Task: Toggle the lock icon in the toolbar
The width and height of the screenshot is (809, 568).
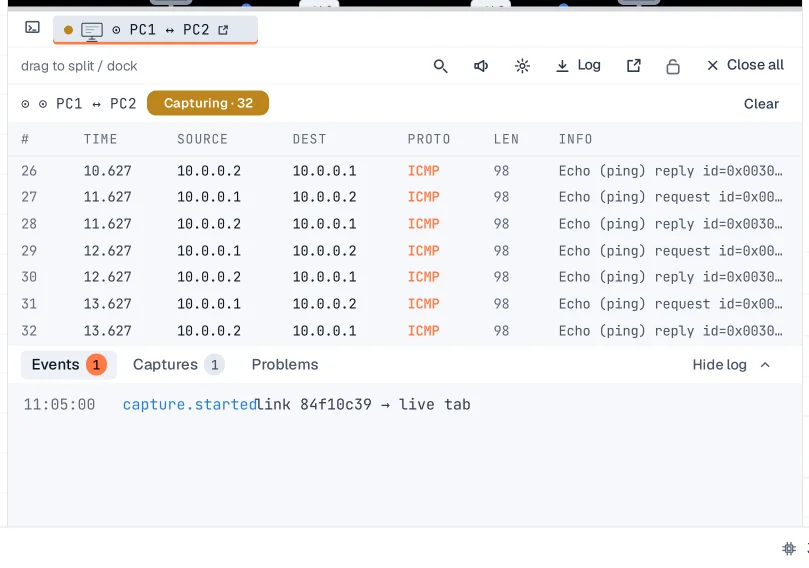Action: pyautogui.click(x=673, y=66)
